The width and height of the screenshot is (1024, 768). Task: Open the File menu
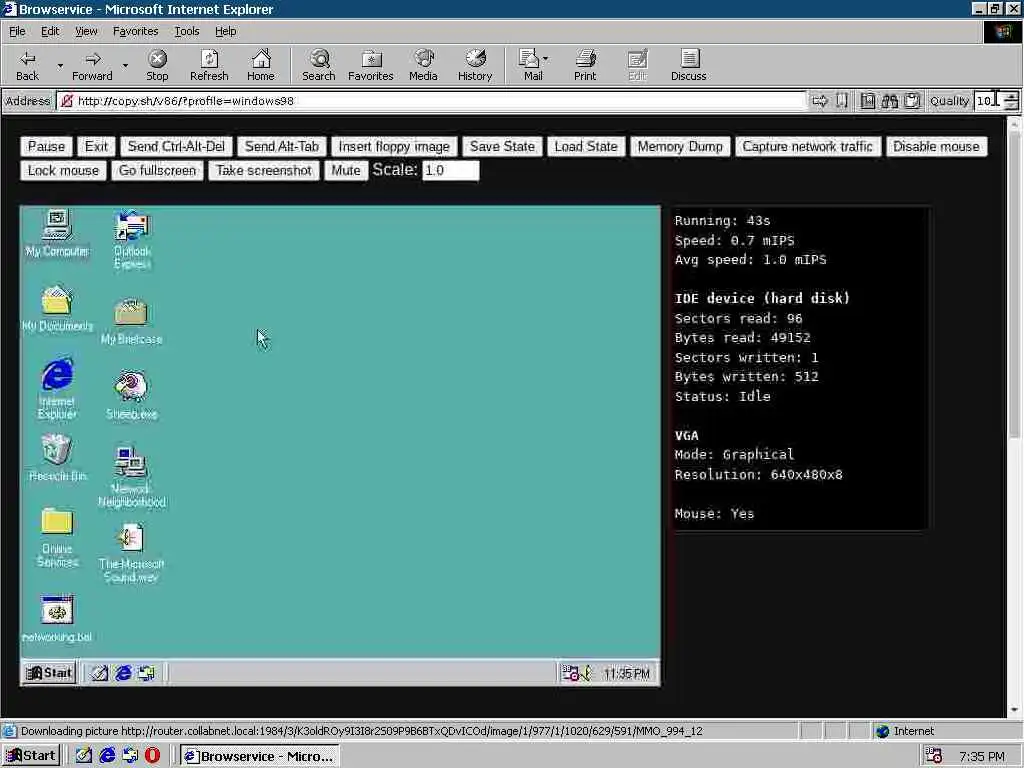pyautogui.click(x=17, y=31)
